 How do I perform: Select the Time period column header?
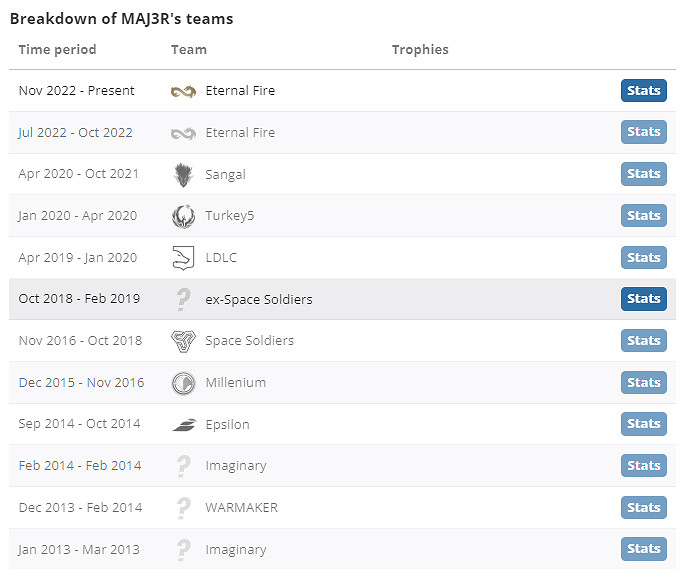57,50
